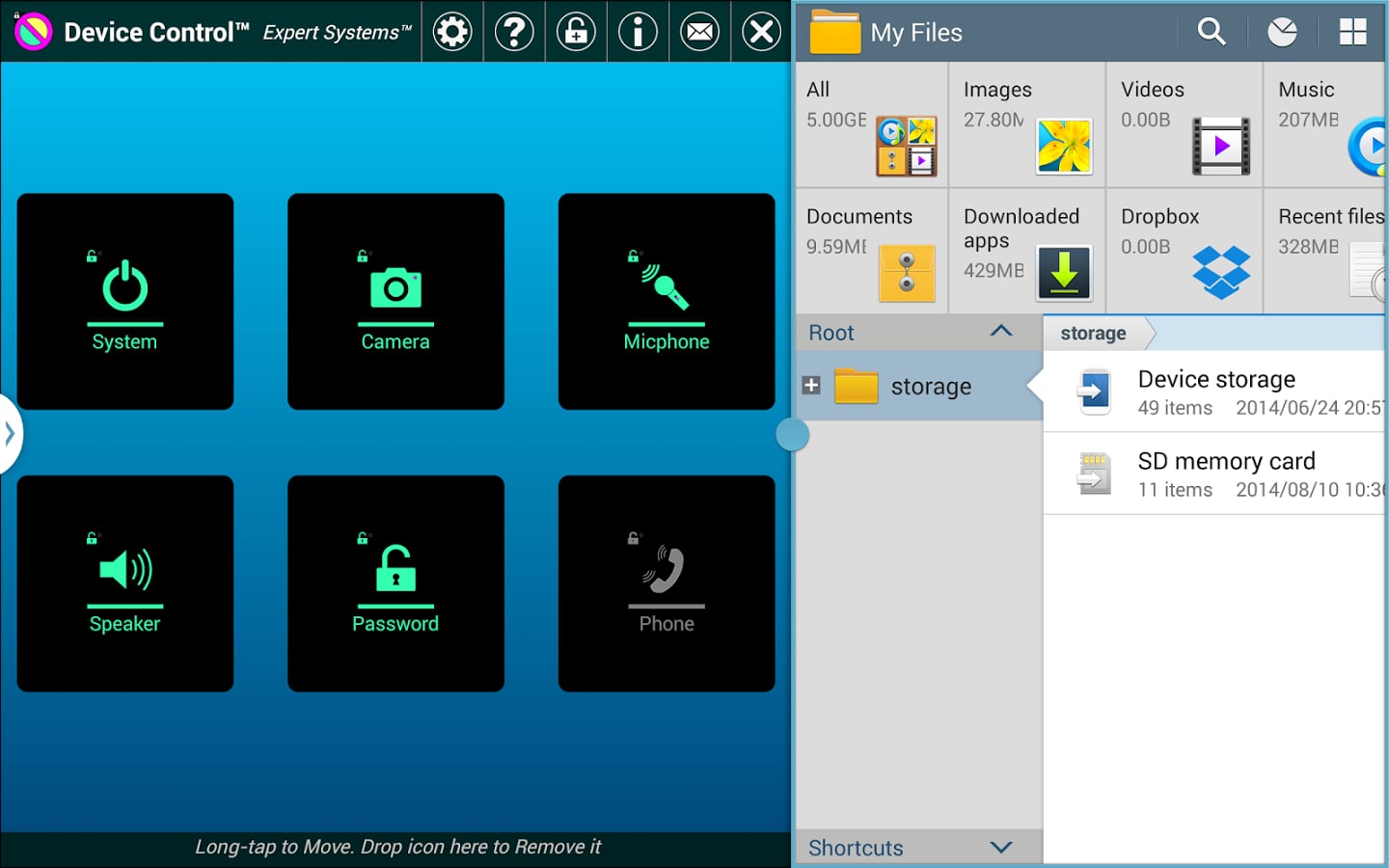The image size is (1389, 868).
Task: Toggle the Micphone control tile
Action: (x=667, y=302)
